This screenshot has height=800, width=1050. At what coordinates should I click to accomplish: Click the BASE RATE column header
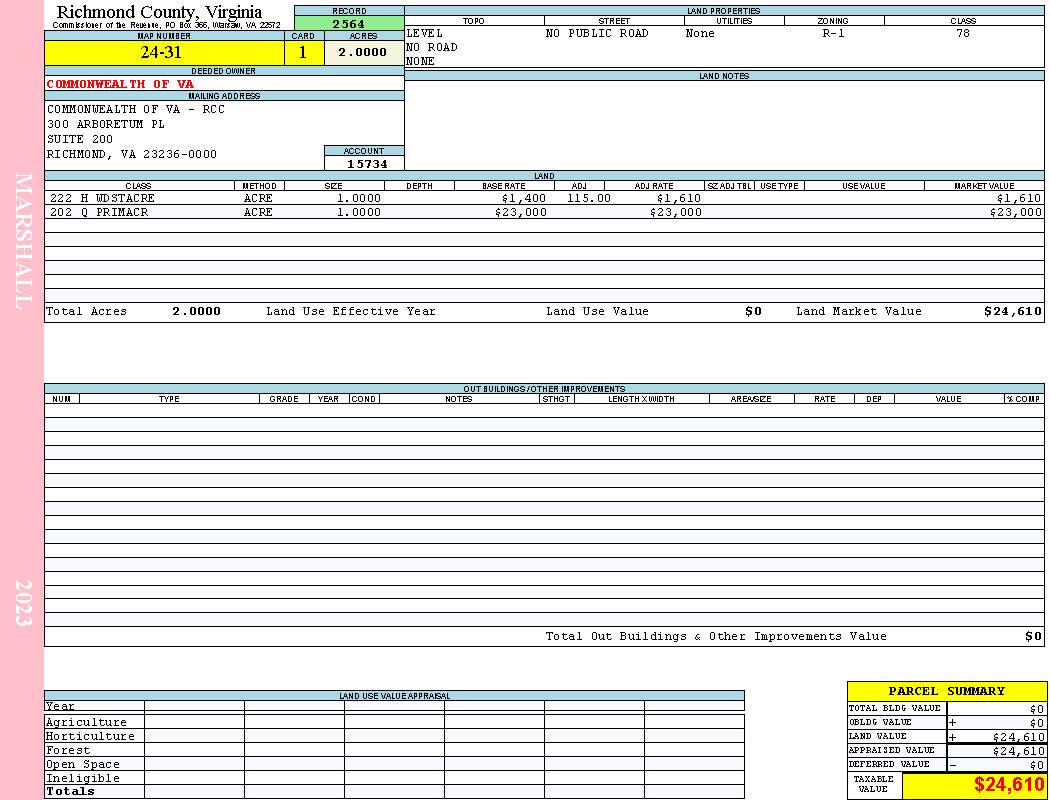(x=504, y=186)
